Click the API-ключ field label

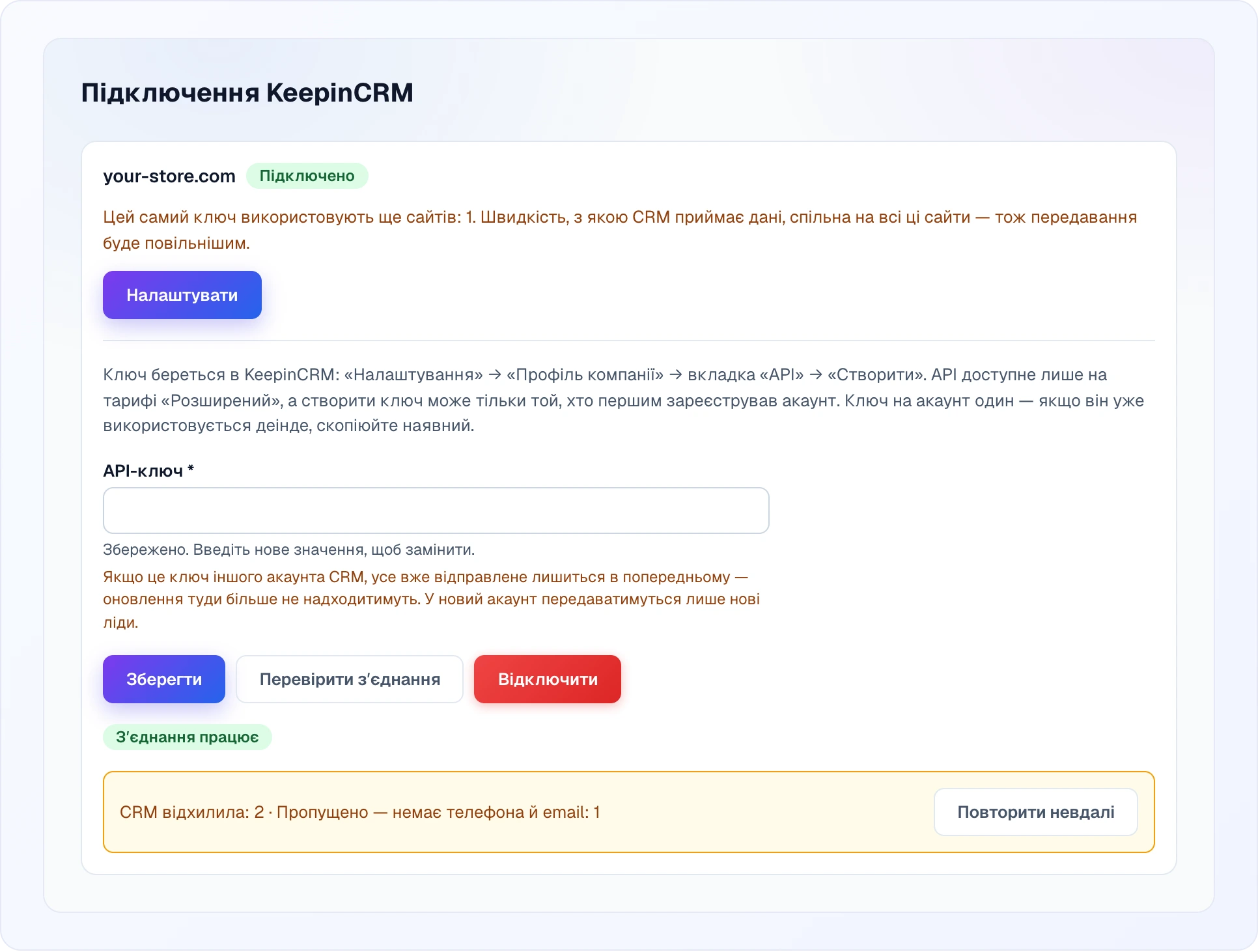pyautogui.click(x=148, y=471)
